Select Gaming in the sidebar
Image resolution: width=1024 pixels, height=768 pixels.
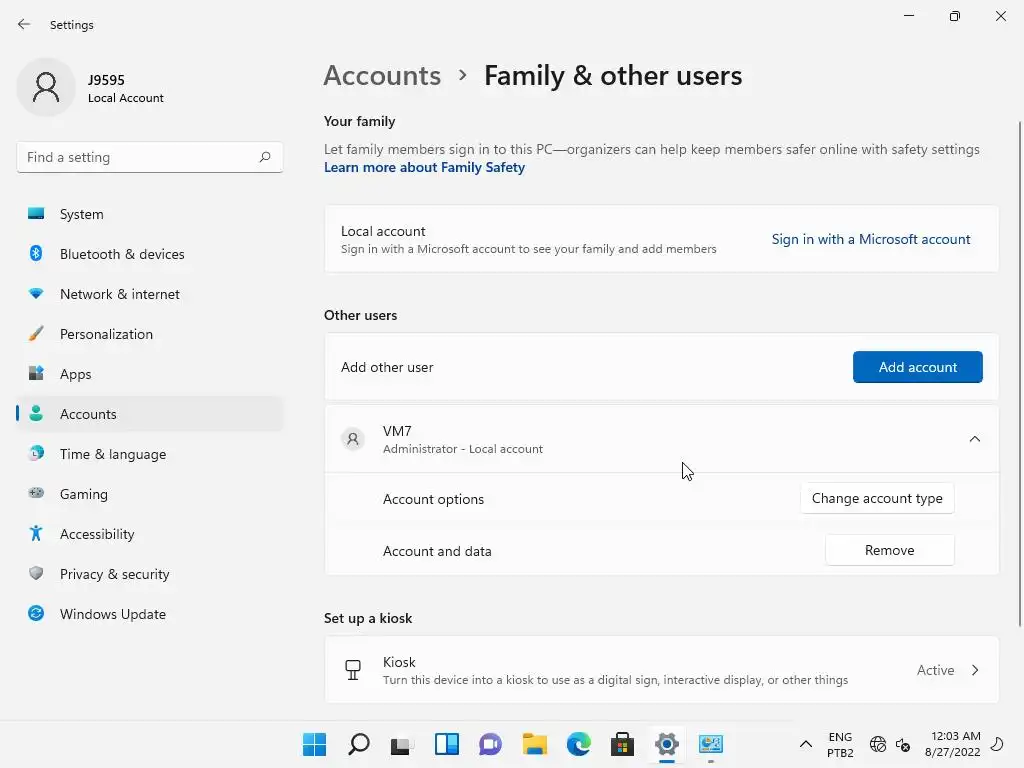pos(83,494)
